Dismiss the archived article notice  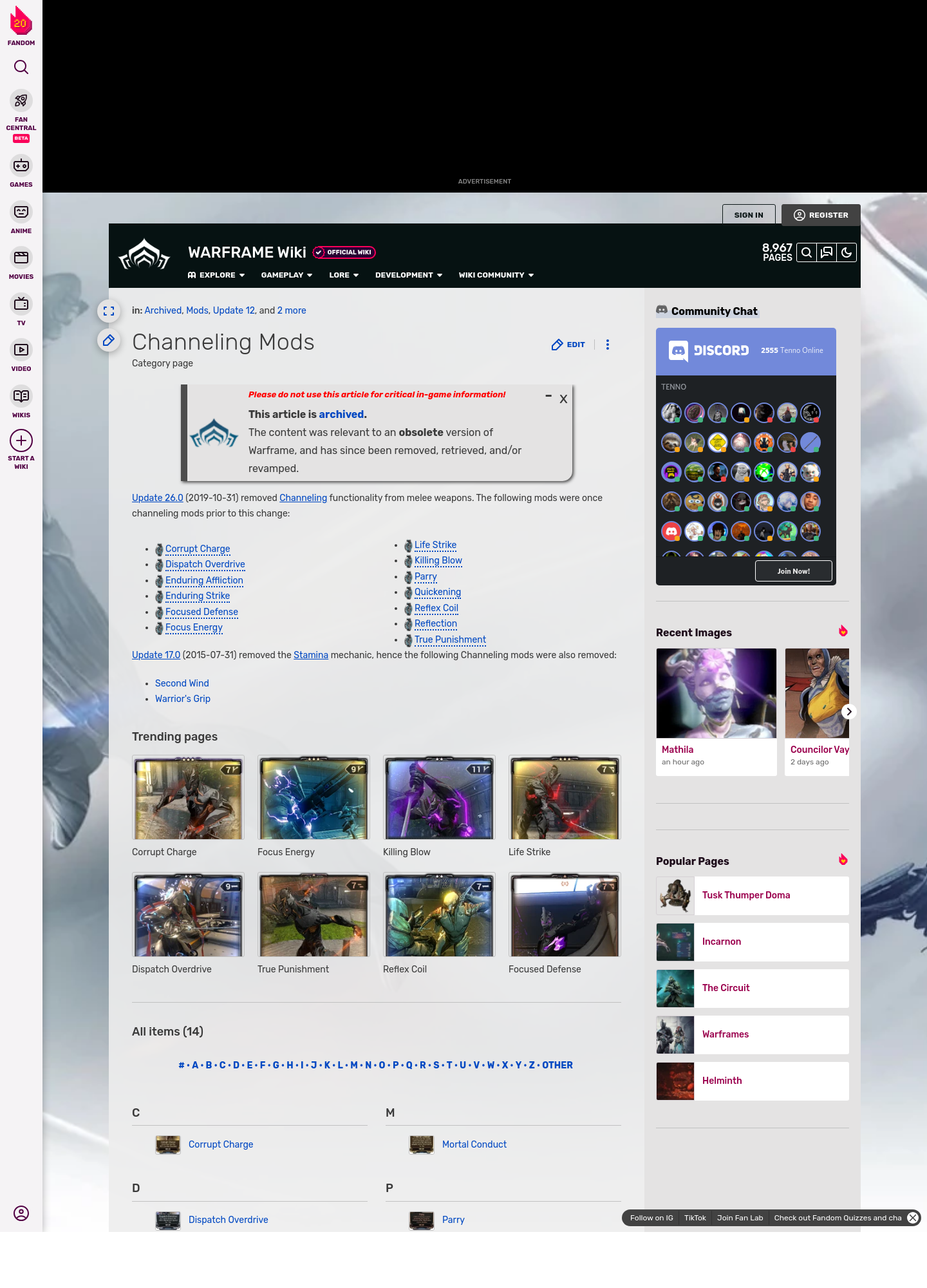pos(563,399)
